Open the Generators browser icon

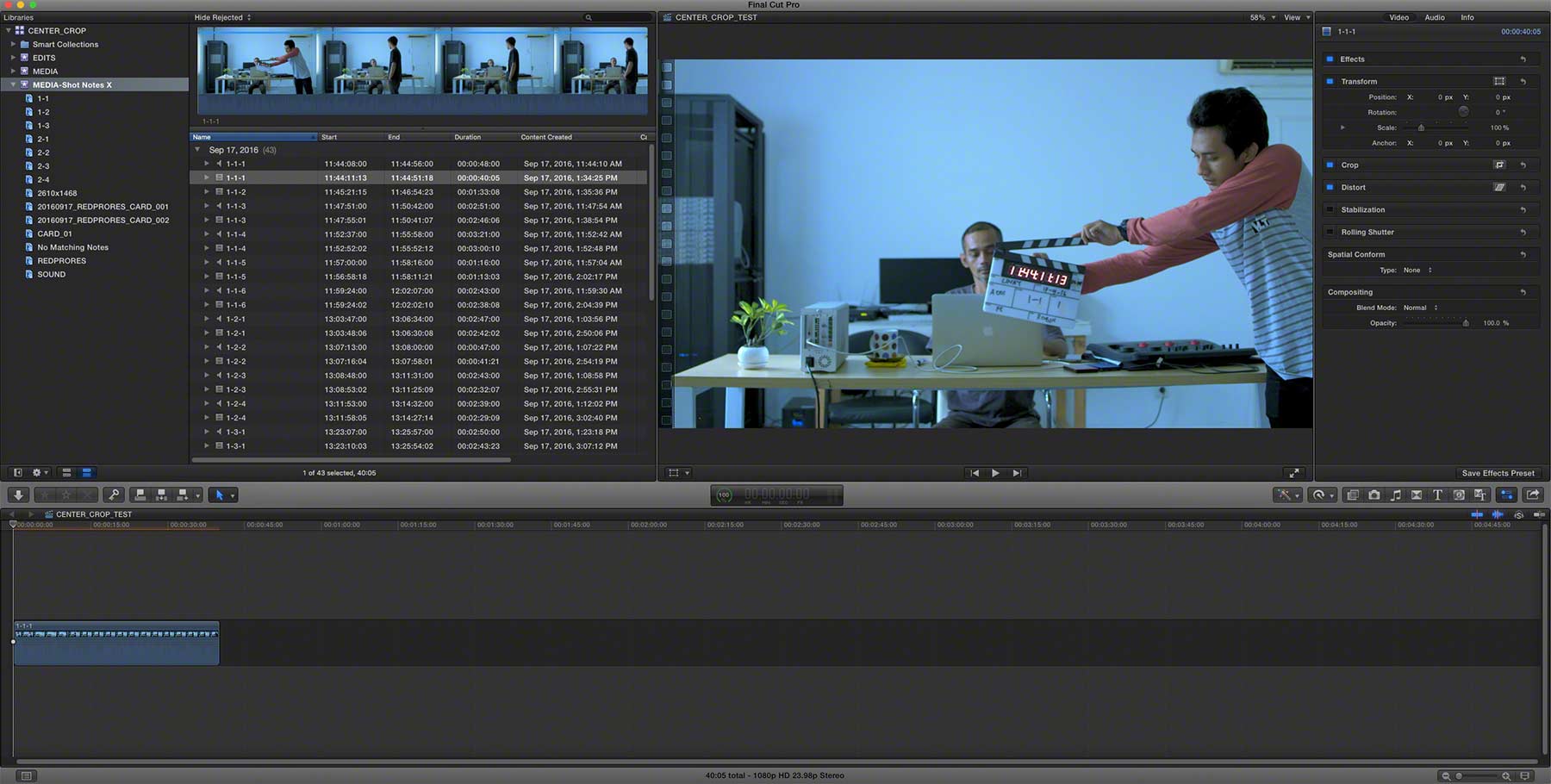pyautogui.click(x=1459, y=495)
